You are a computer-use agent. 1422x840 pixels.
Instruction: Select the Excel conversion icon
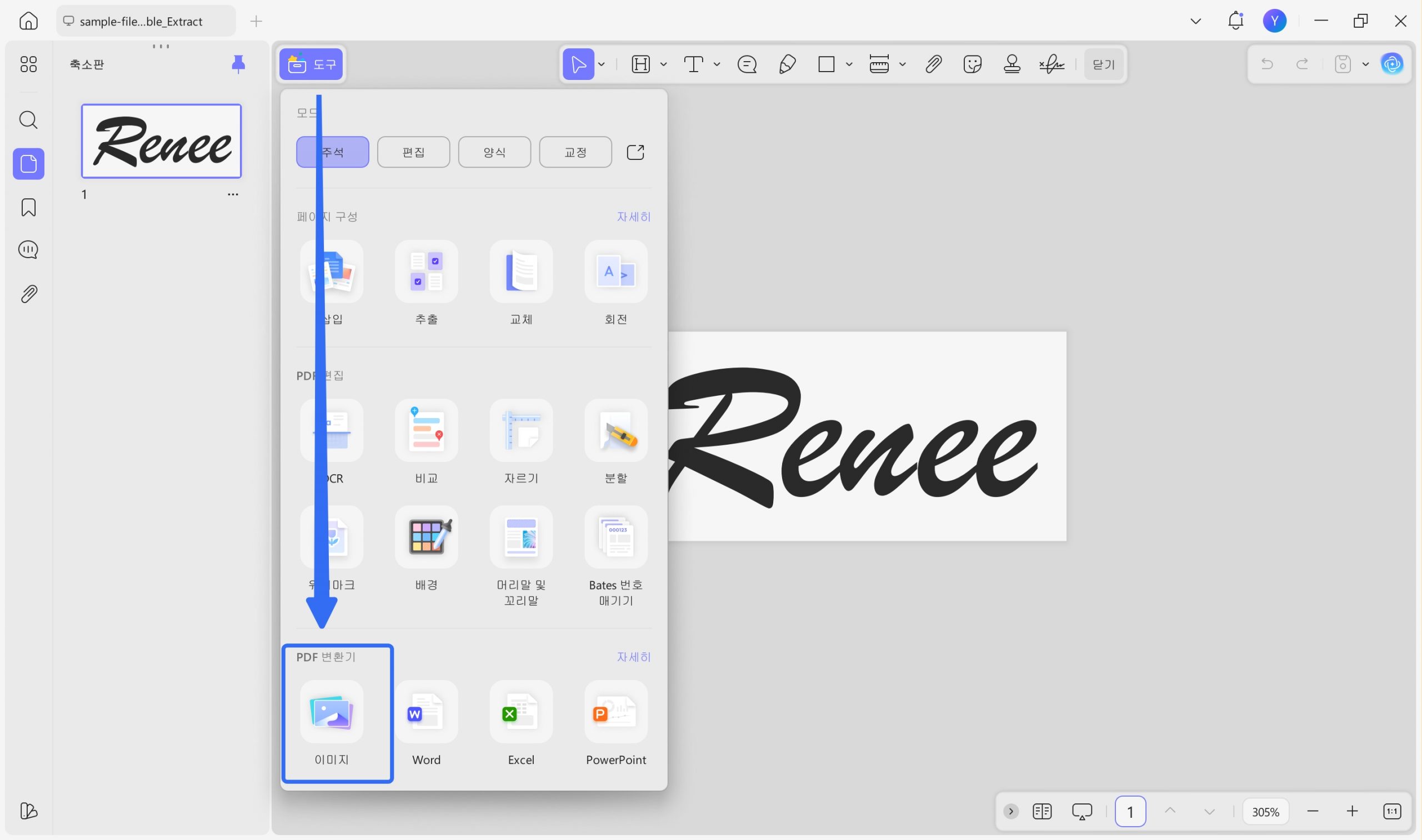521,712
